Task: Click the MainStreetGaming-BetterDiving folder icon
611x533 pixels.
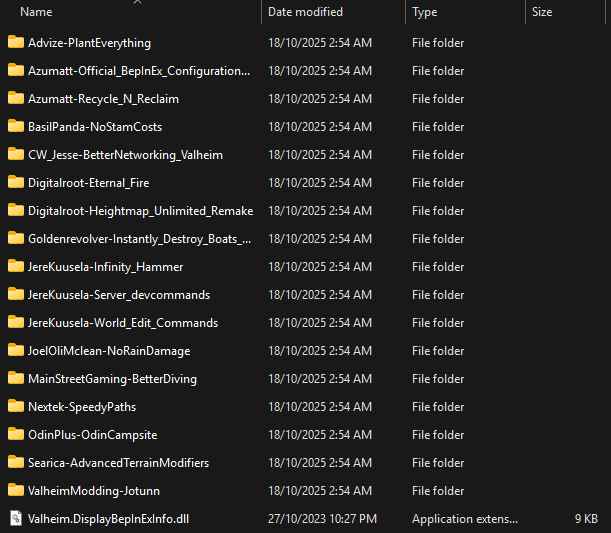Action: [16, 378]
